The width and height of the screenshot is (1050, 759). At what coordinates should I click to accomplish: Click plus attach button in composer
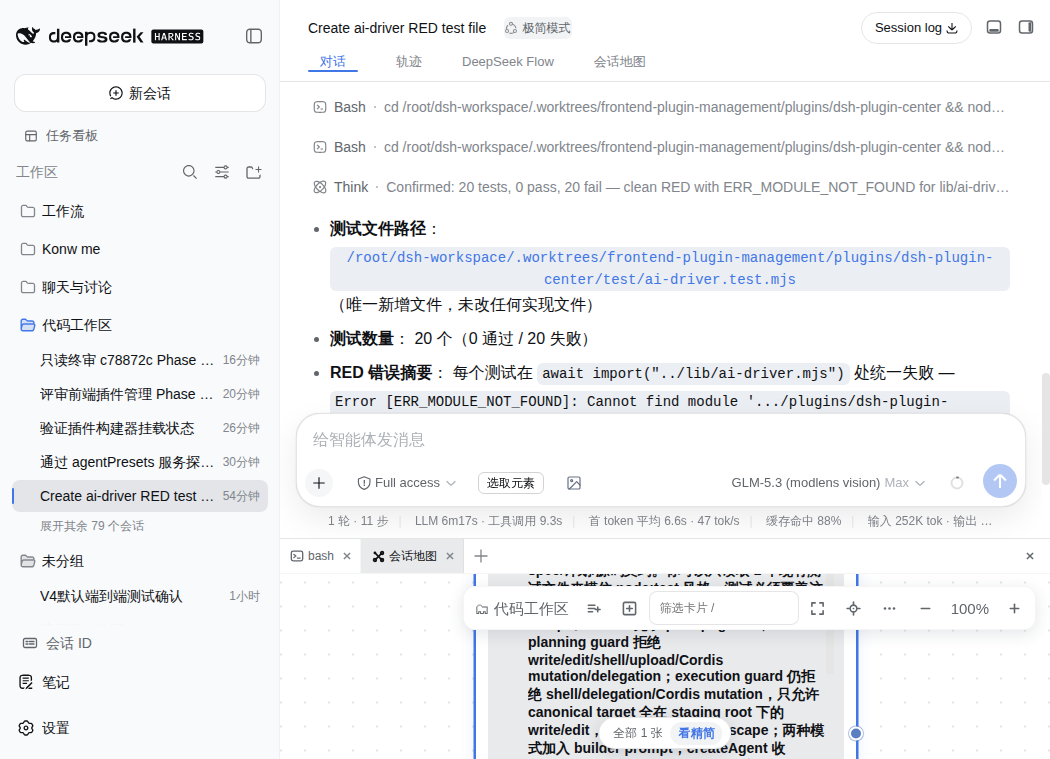click(319, 482)
